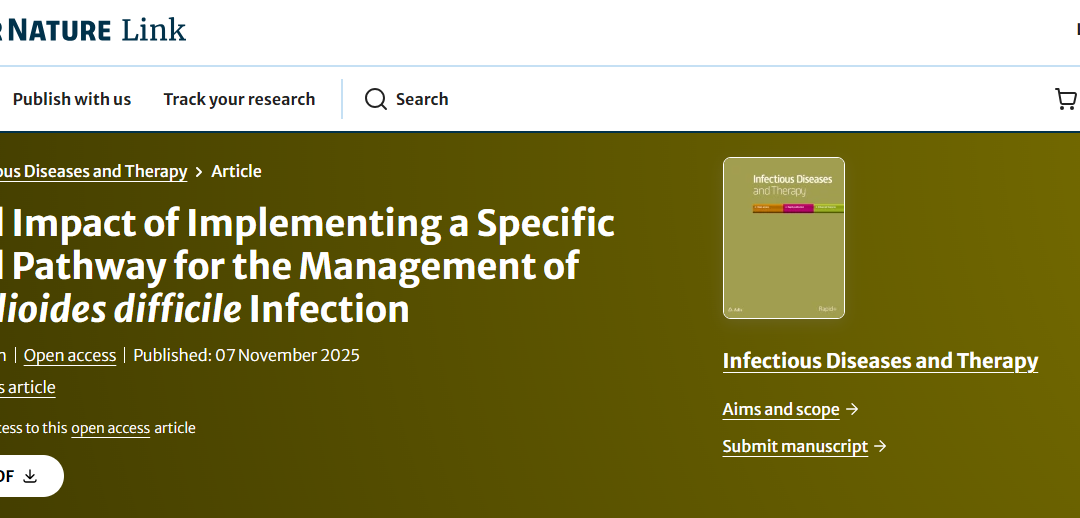The width and height of the screenshot is (1080, 518).
Task: Select the Submit manuscript link
Action: [x=795, y=446]
